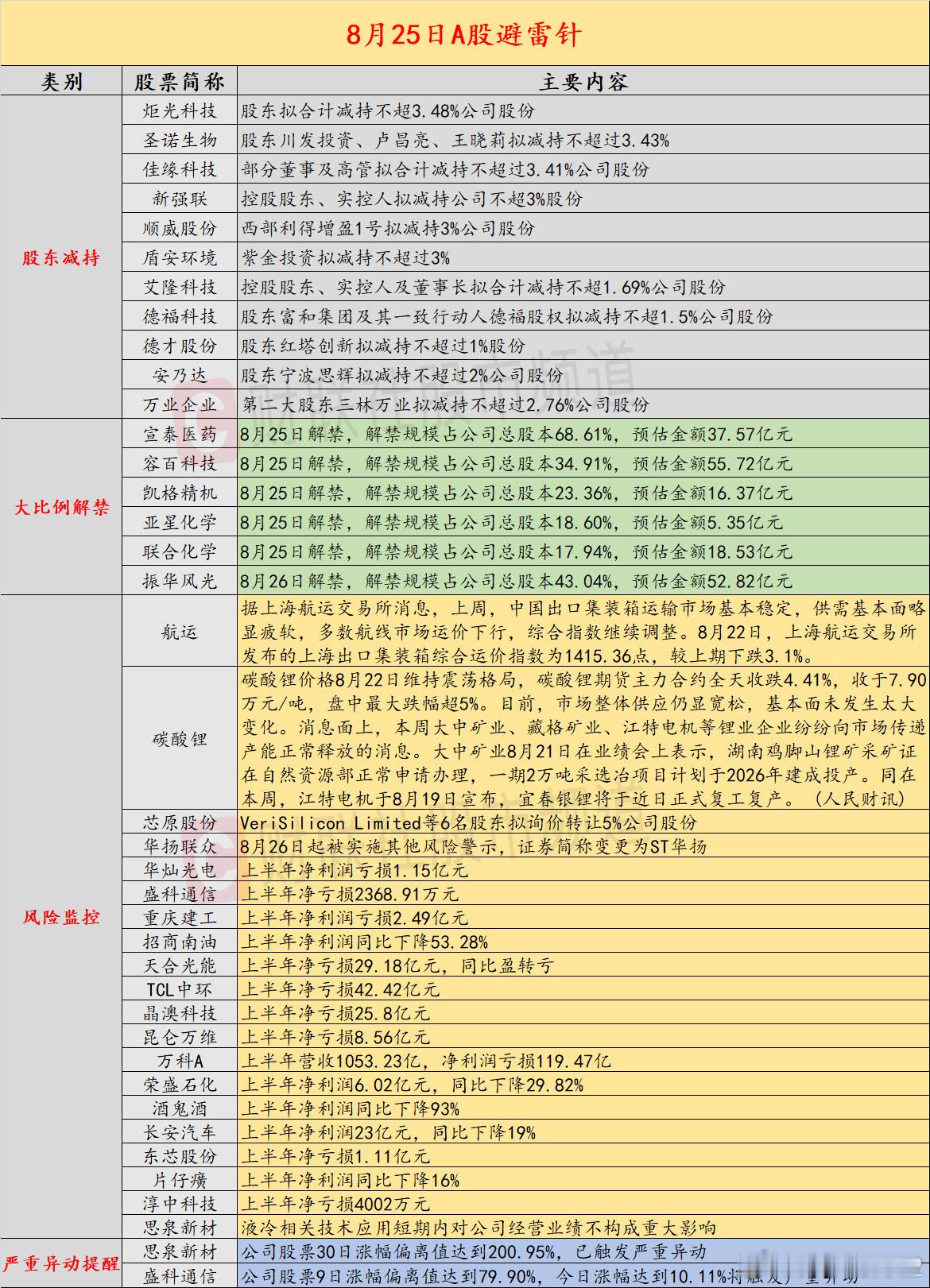
Task: Select stock name '炬光科技'
Action: [180, 110]
